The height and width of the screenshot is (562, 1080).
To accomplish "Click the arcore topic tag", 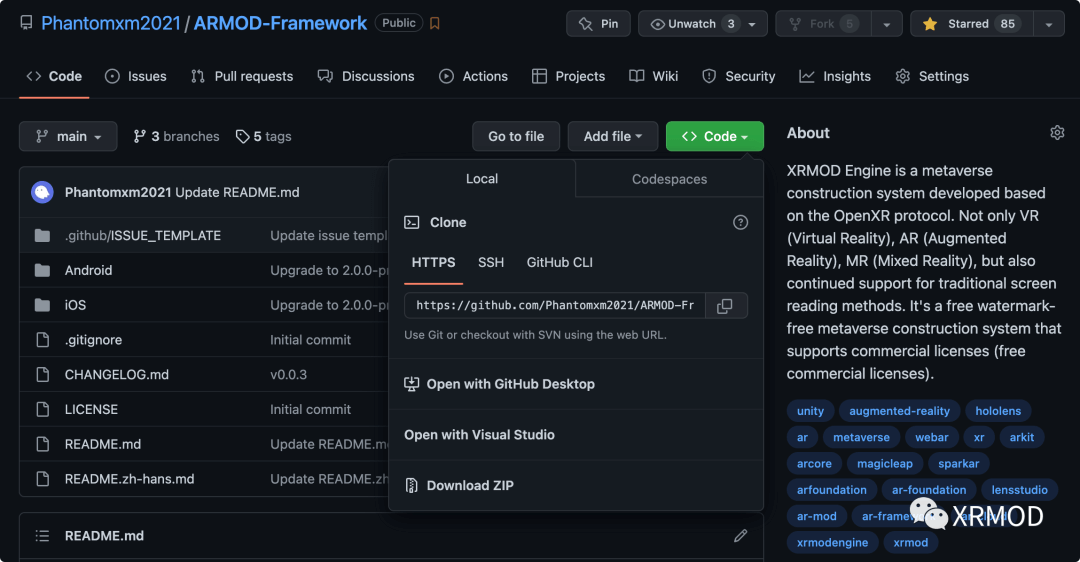I will pyautogui.click(x=814, y=464).
